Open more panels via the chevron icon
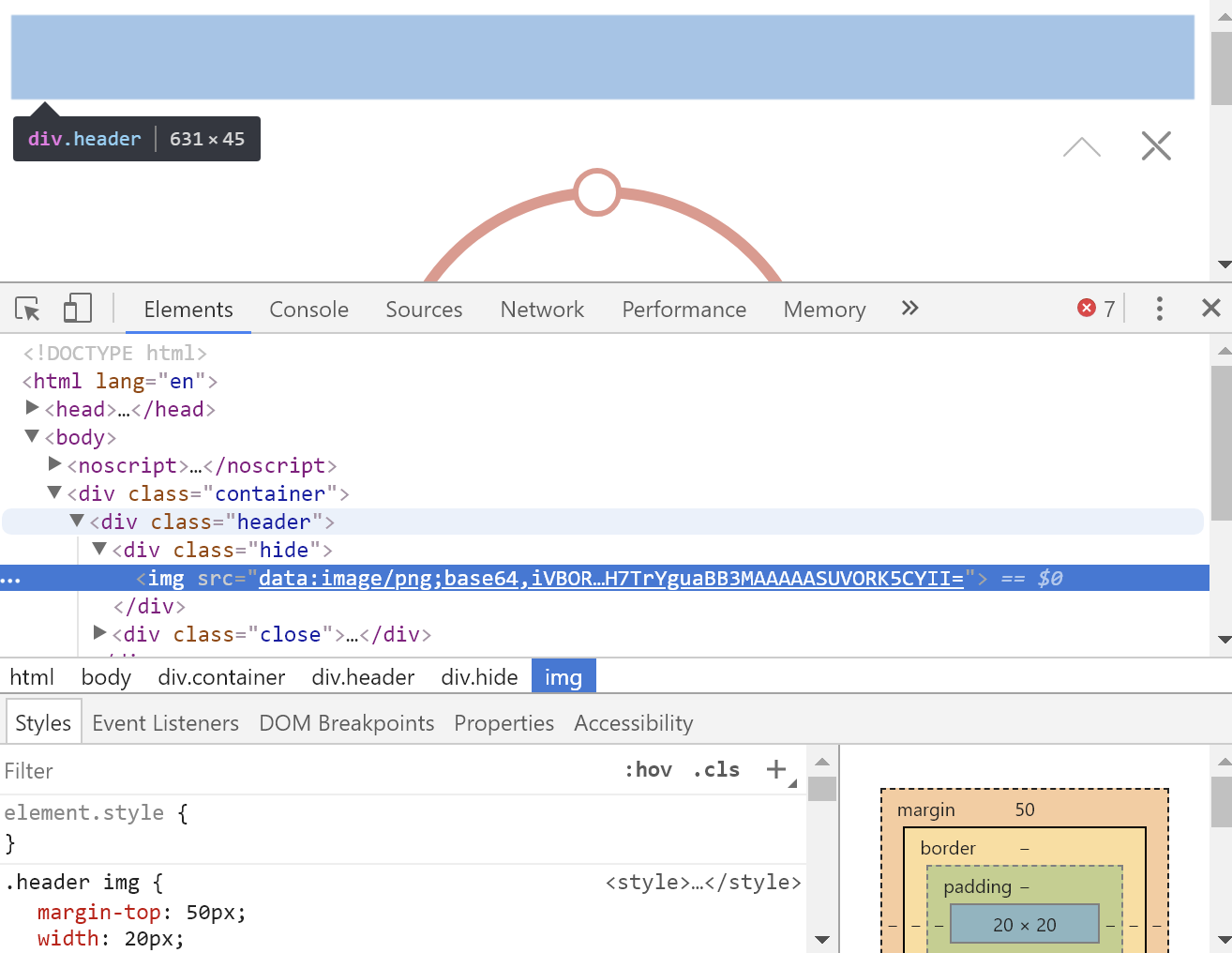Viewport: 1232px width, 953px height. click(x=909, y=308)
